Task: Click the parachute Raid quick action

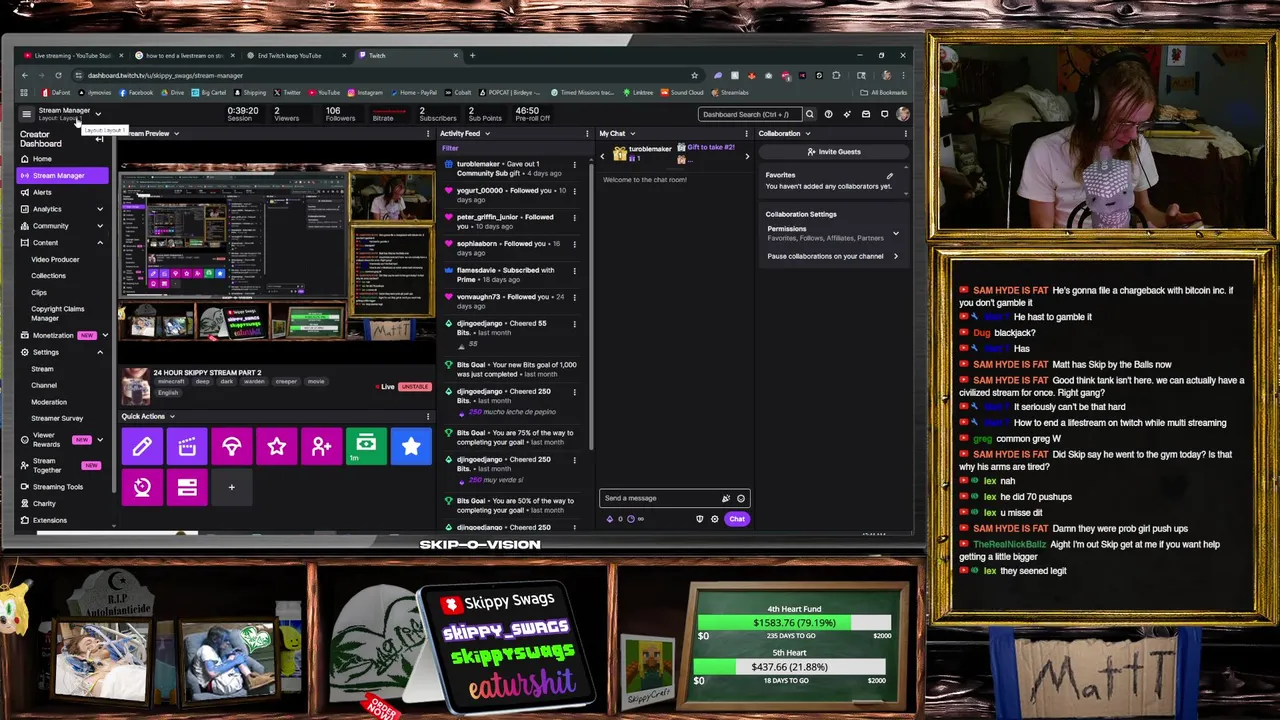Action: tap(232, 447)
